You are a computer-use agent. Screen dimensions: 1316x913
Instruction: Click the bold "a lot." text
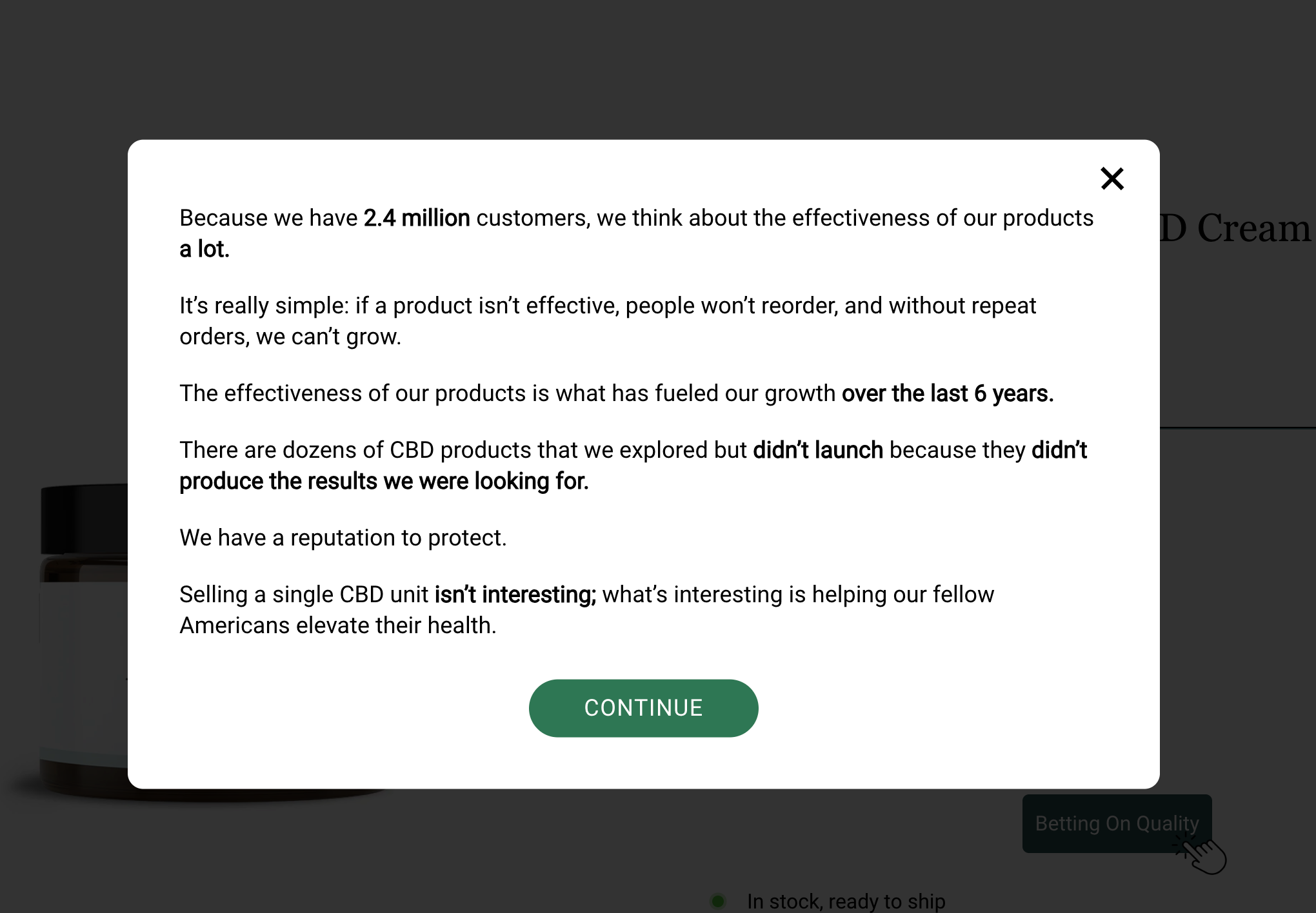click(204, 249)
